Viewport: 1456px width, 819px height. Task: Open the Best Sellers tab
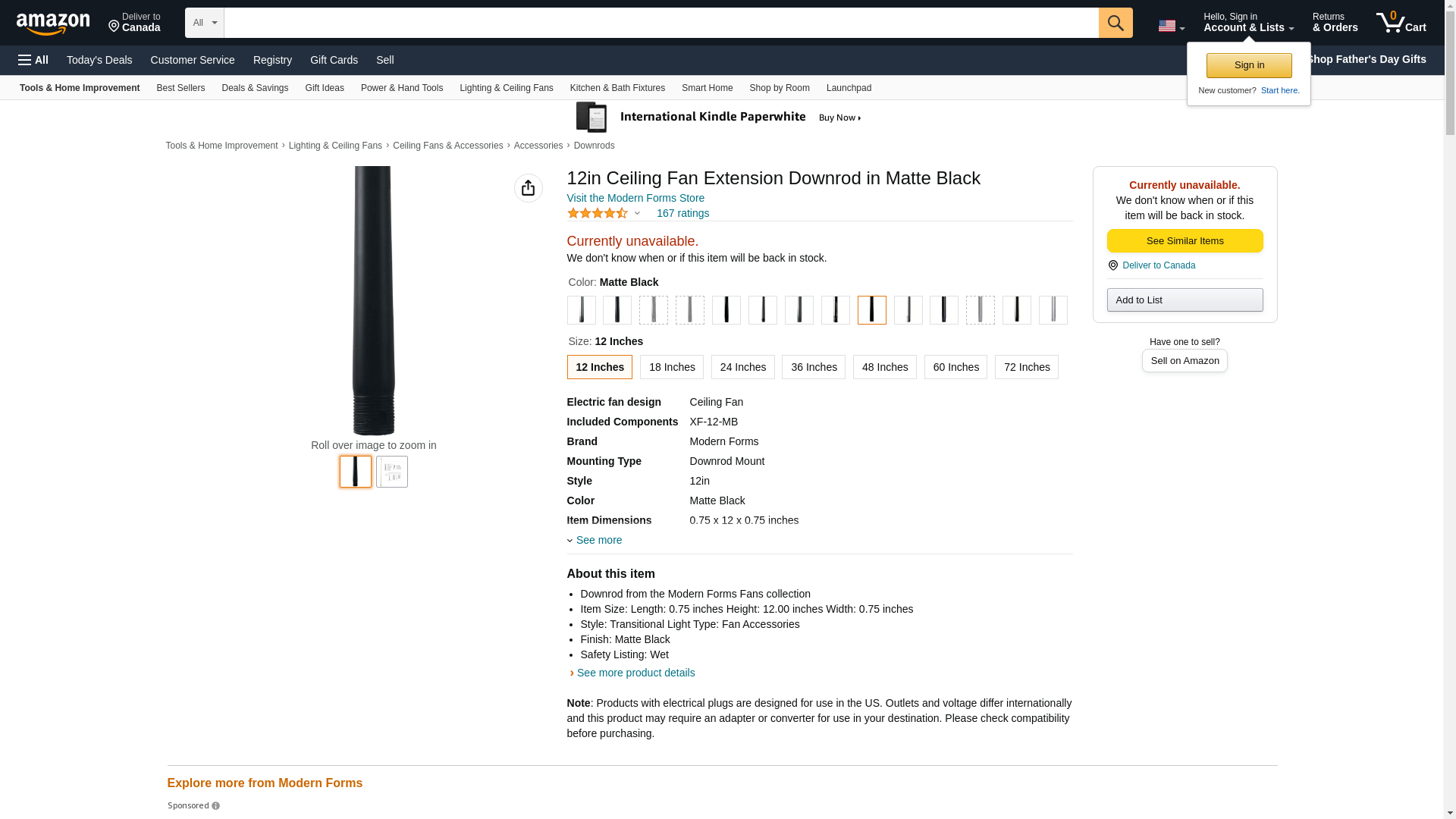click(x=180, y=88)
